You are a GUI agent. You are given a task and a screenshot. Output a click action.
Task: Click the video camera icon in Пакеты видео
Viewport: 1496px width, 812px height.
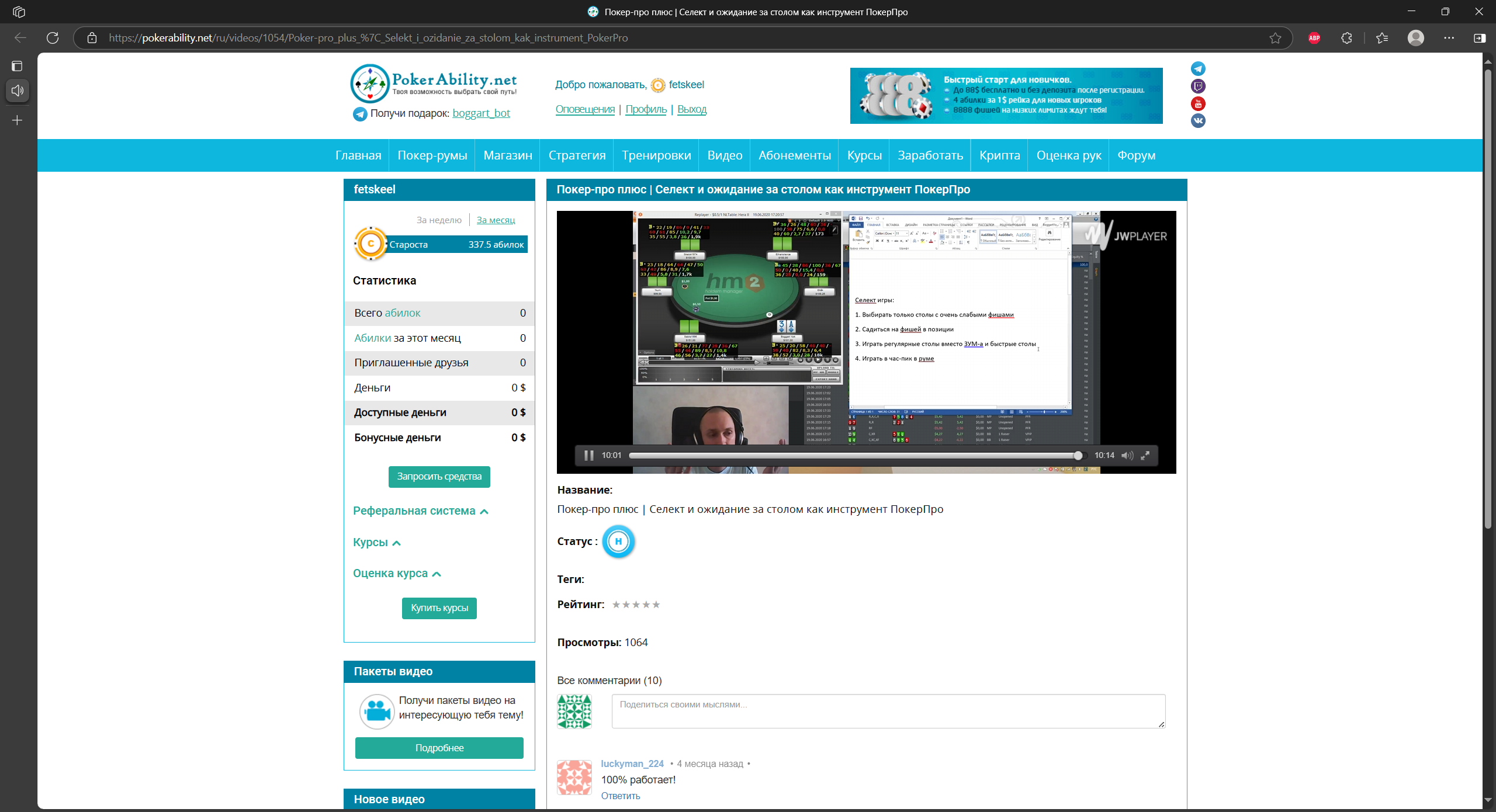(377, 711)
